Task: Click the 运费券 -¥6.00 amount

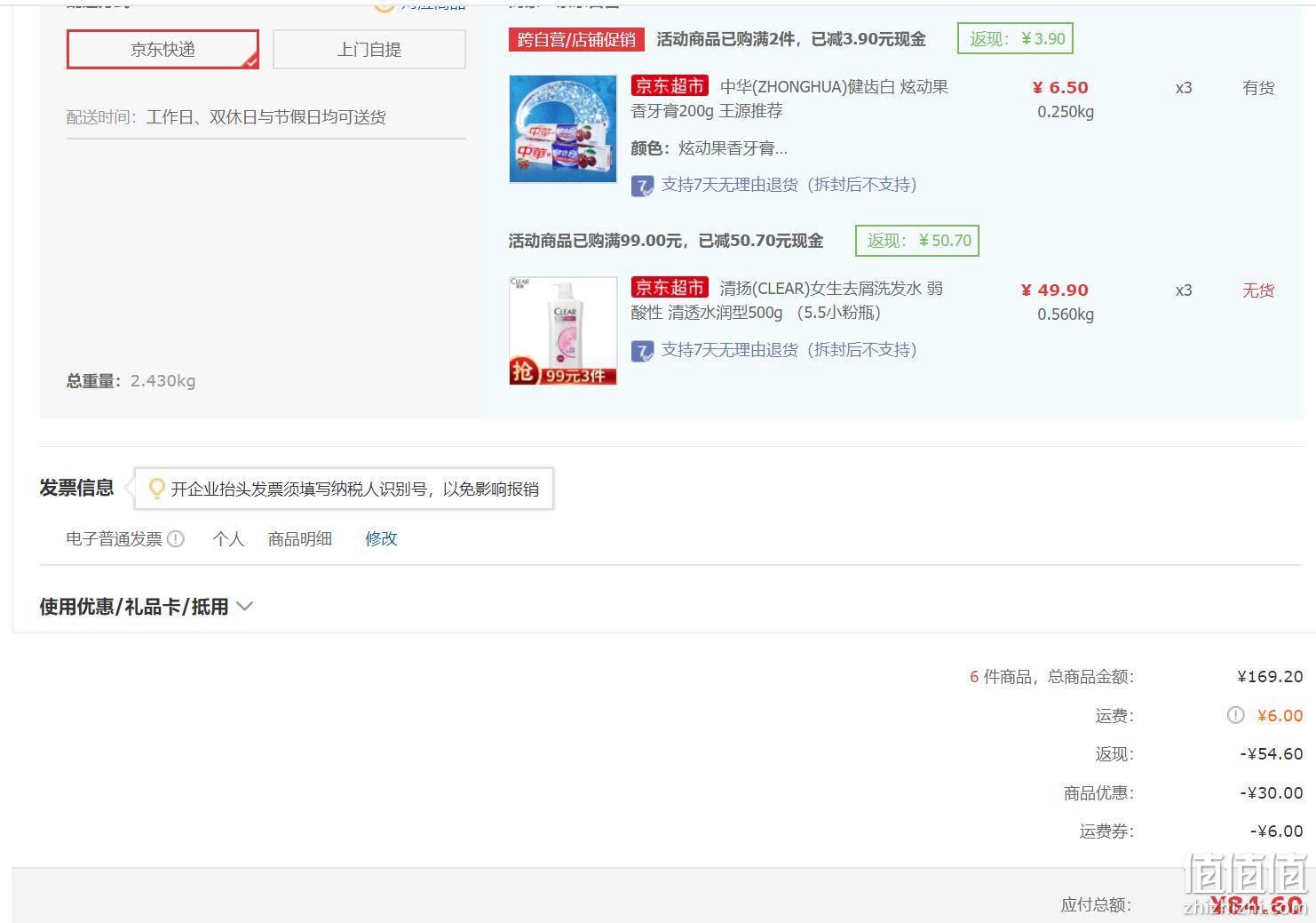Action: (x=1276, y=831)
